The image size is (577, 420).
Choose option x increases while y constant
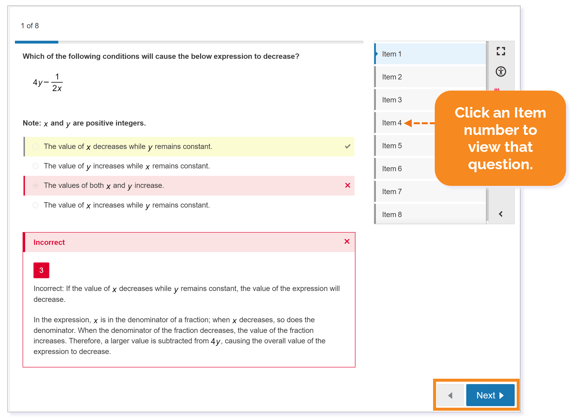(x=35, y=205)
